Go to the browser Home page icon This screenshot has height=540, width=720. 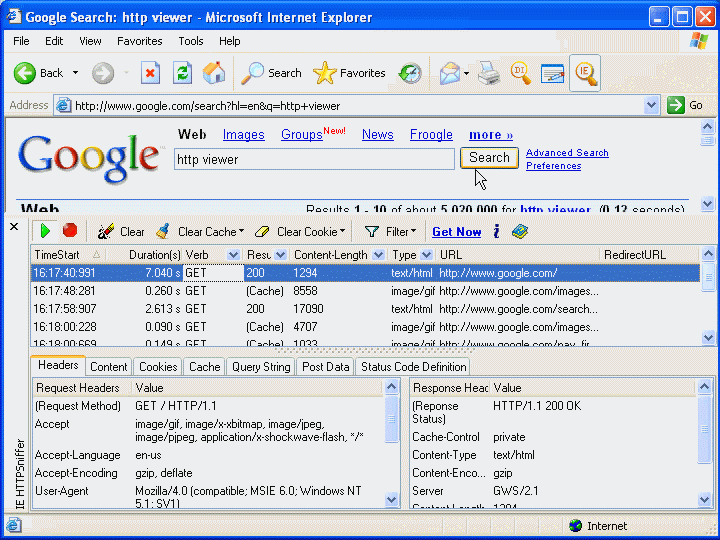click(214, 73)
